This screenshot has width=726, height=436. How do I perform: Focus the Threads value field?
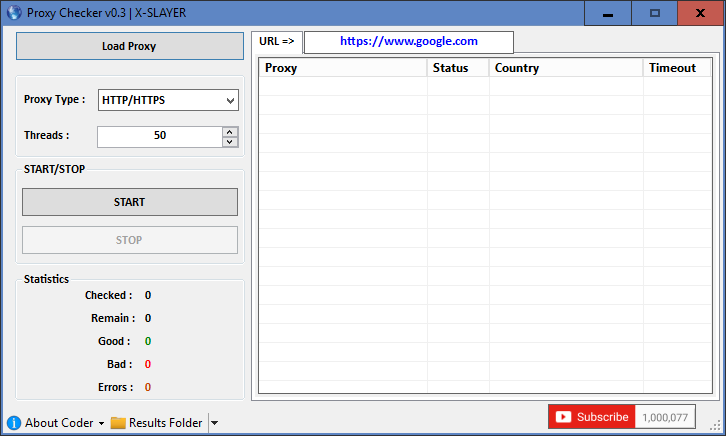point(160,137)
